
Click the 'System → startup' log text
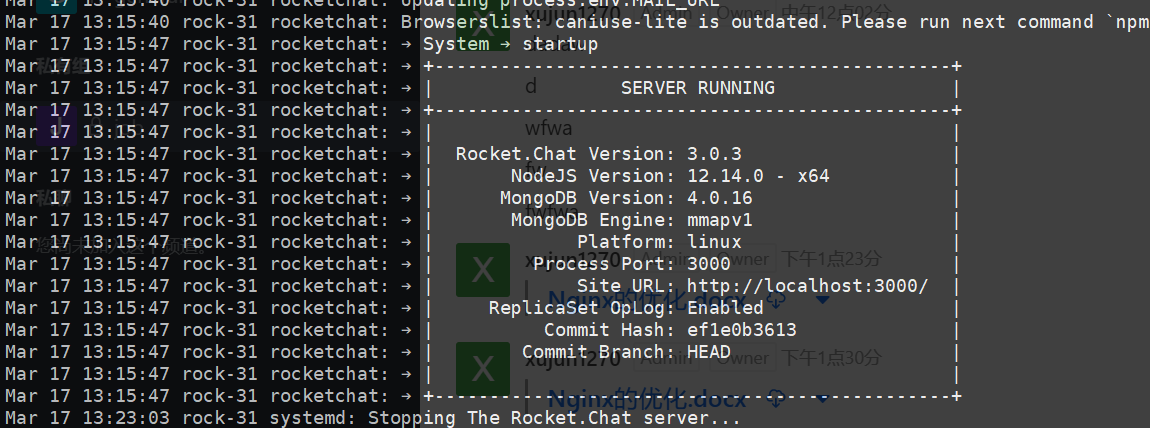[510, 44]
